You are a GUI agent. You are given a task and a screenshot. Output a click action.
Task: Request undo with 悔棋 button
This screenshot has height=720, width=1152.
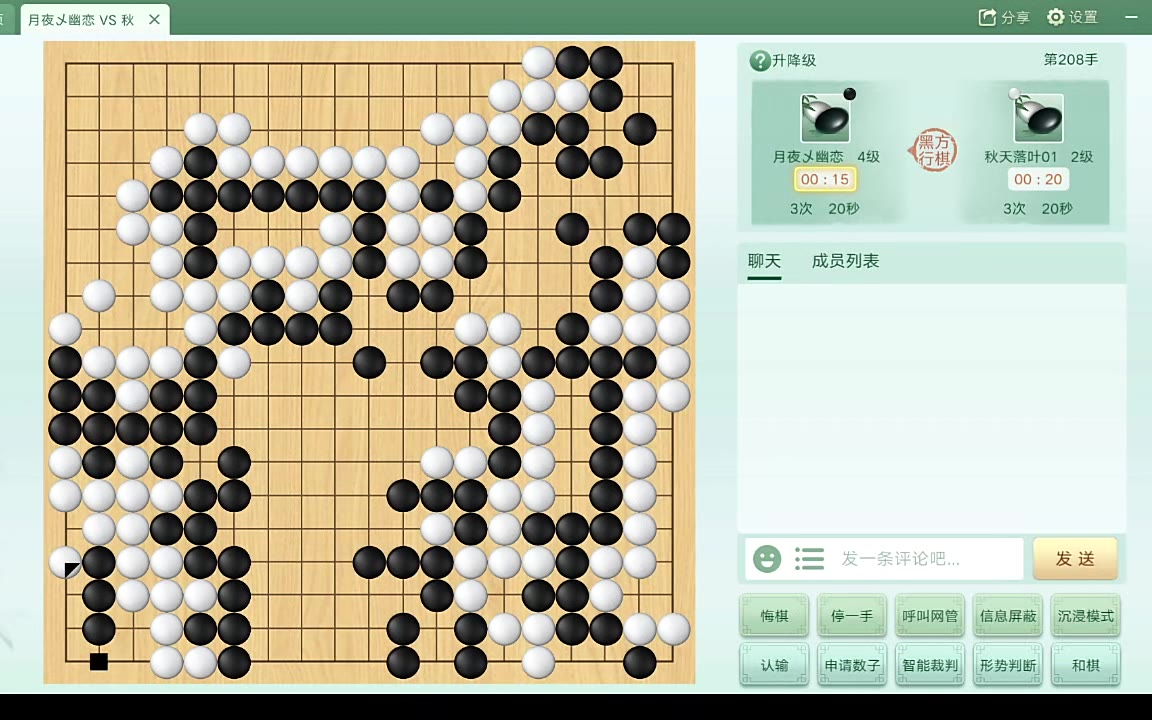774,616
